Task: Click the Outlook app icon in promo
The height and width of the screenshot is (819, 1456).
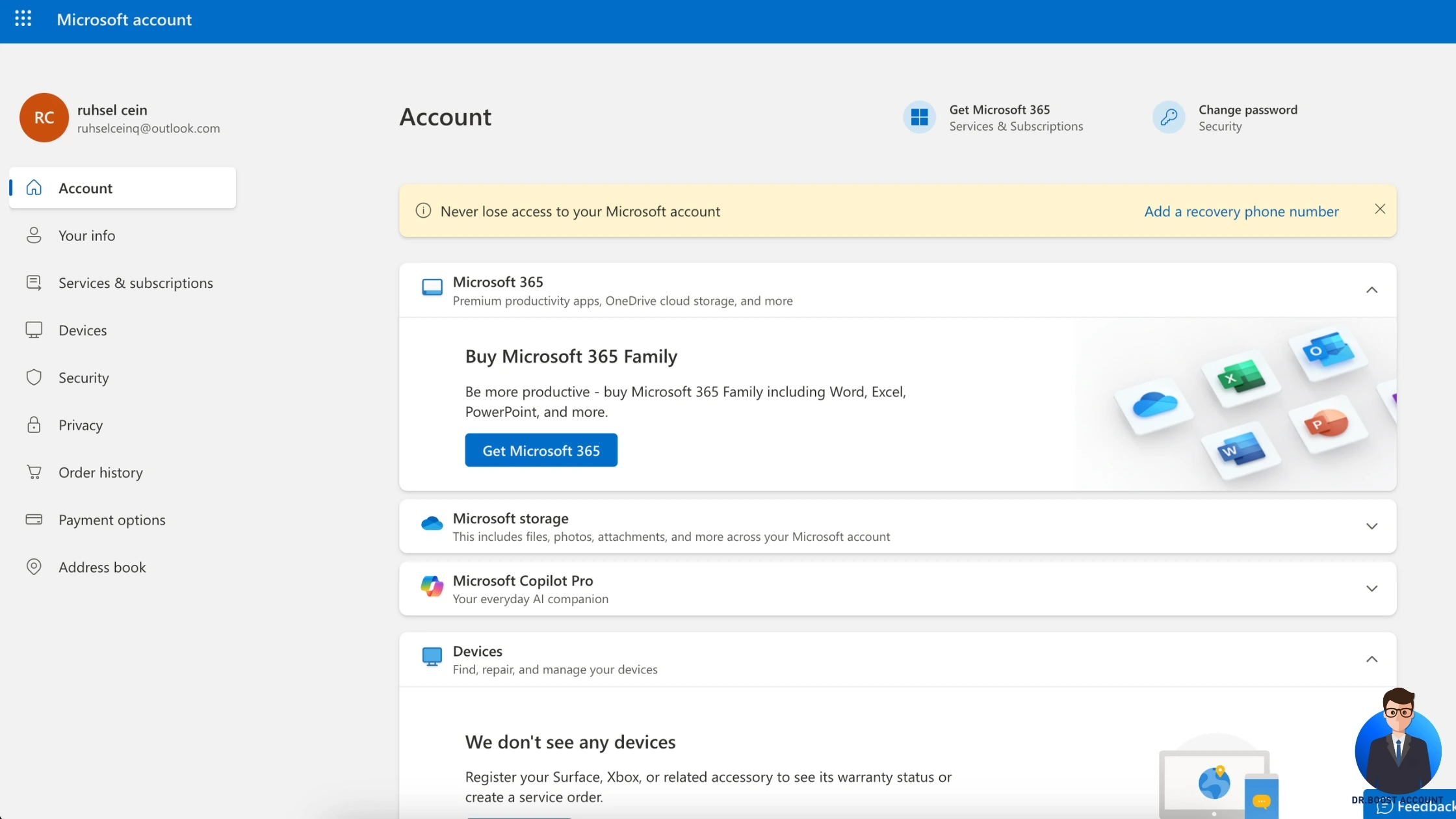Action: pos(1328,352)
